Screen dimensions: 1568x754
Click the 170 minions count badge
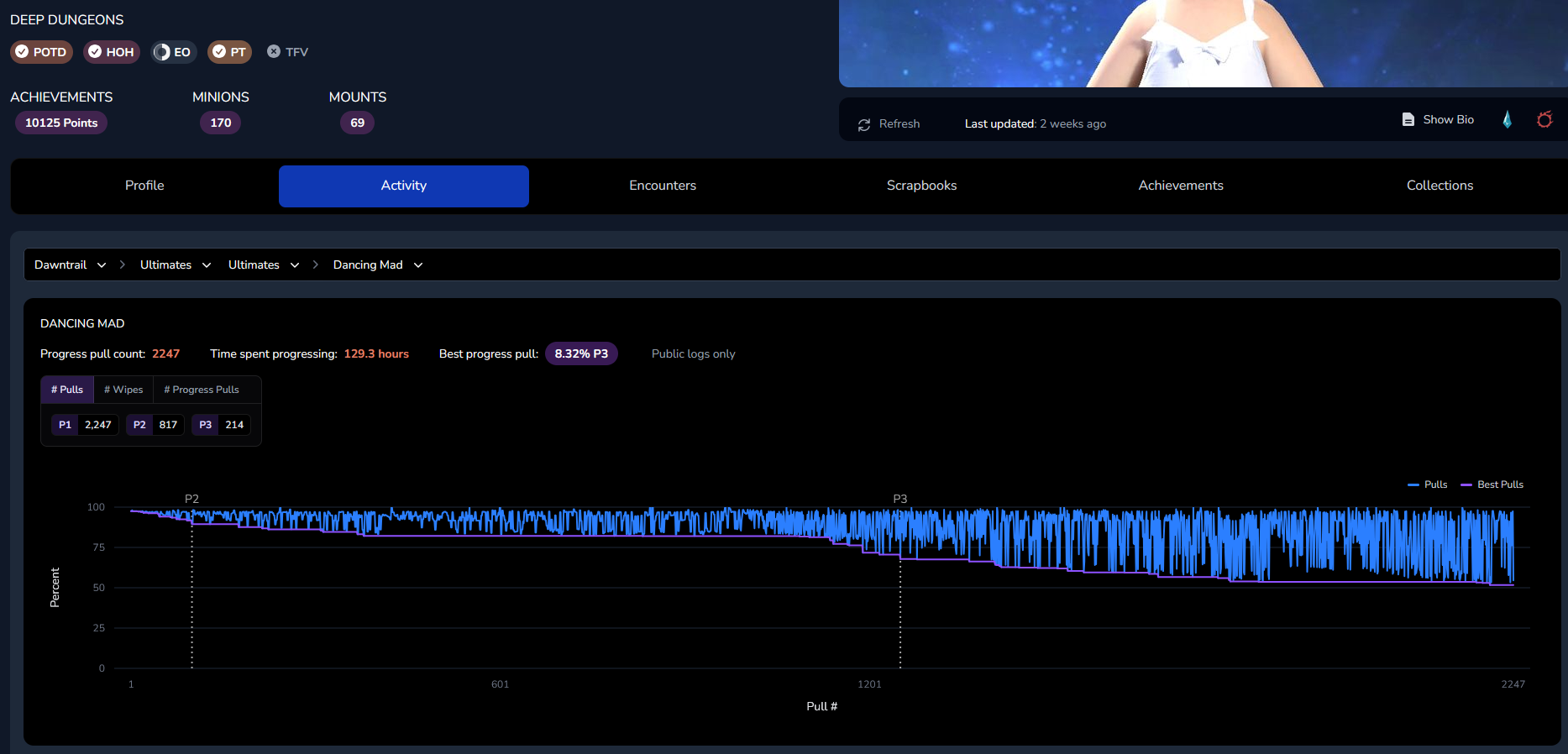[221, 123]
